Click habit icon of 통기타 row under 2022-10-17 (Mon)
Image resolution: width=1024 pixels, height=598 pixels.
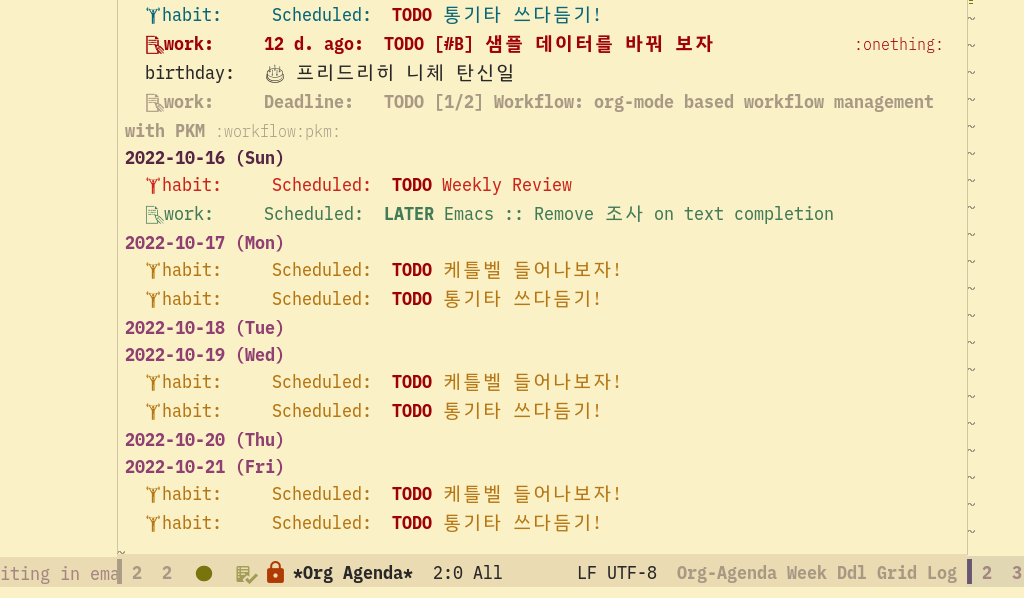click(153, 300)
